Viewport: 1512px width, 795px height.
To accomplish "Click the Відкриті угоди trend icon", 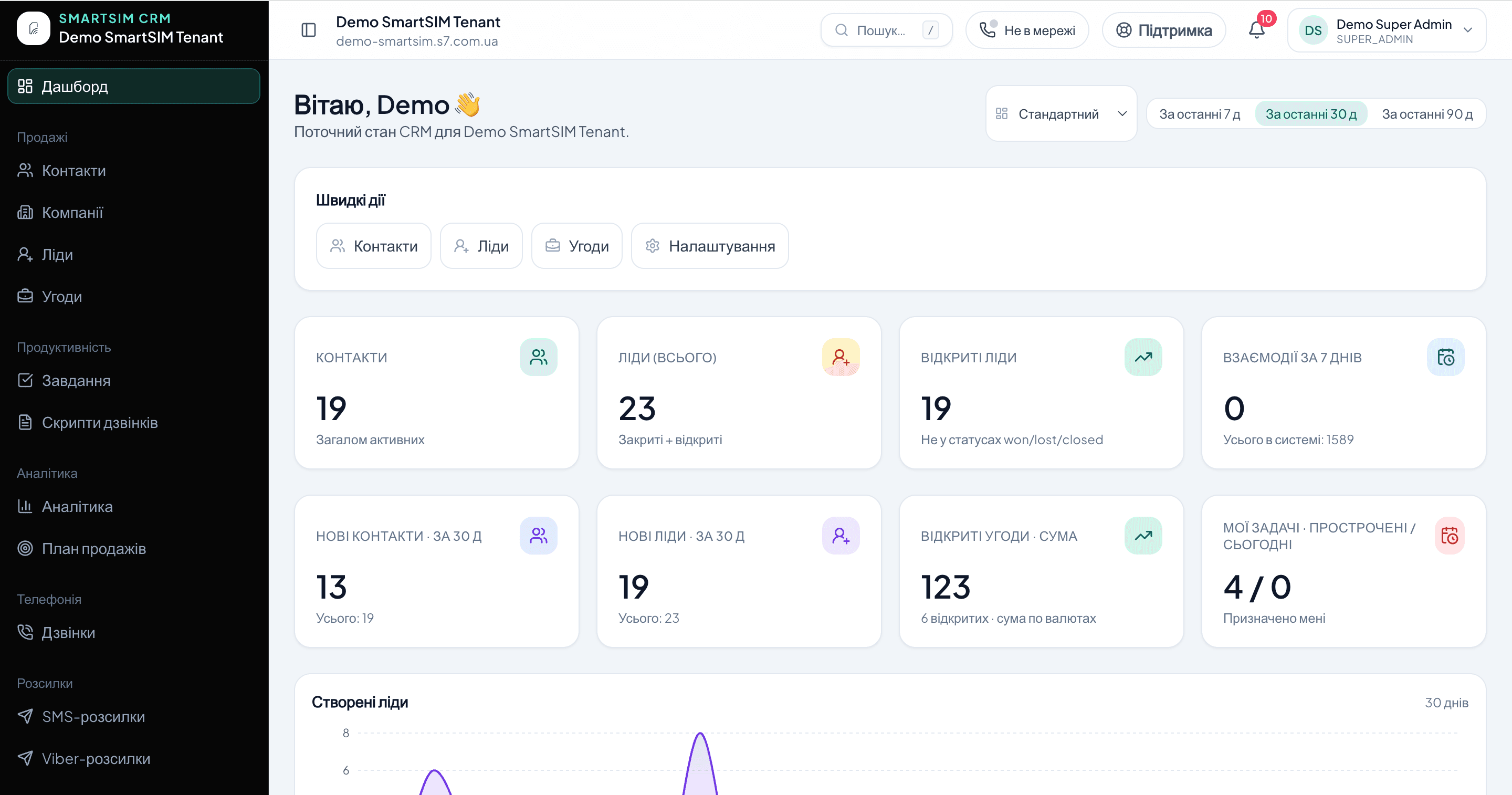I will (x=1143, y=536).
